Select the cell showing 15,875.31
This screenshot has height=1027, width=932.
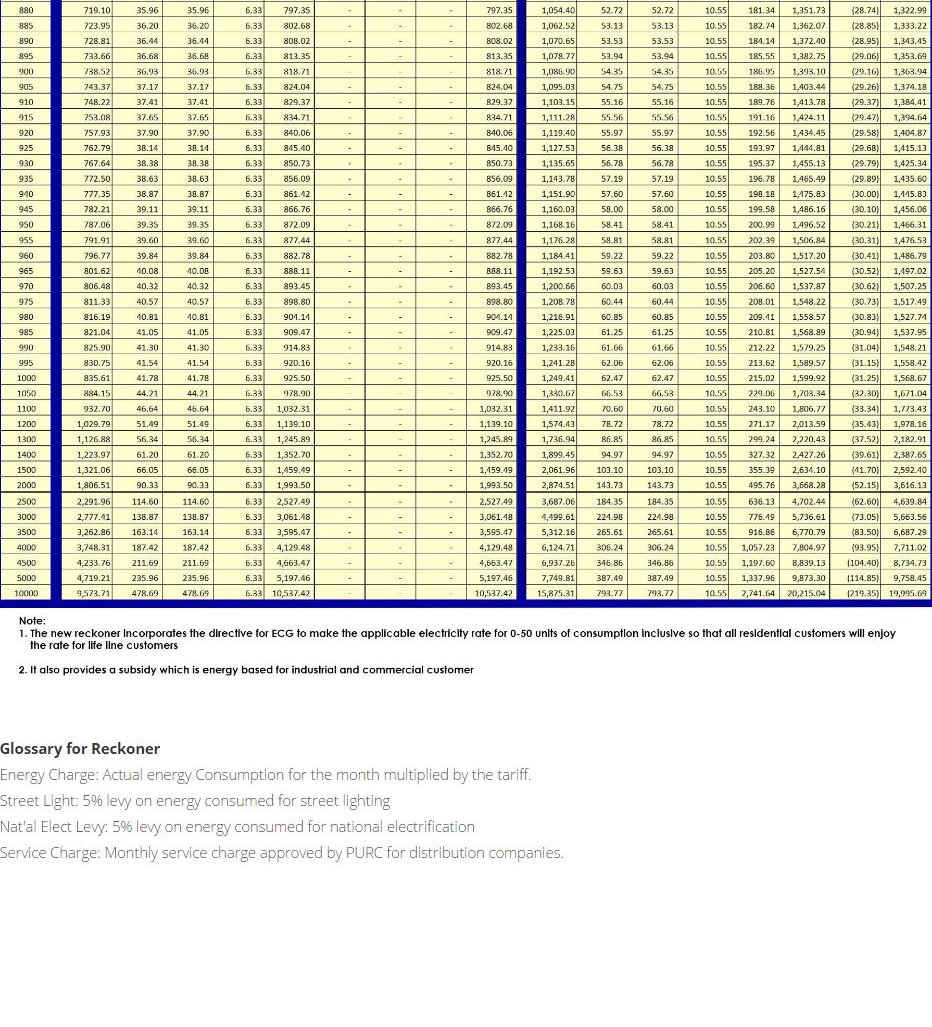coord(557,593)
